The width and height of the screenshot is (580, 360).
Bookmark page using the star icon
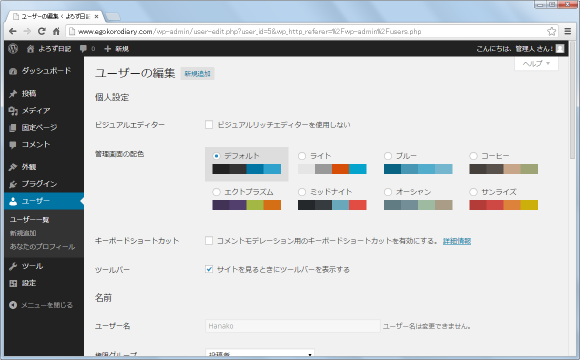click(552, 31)
